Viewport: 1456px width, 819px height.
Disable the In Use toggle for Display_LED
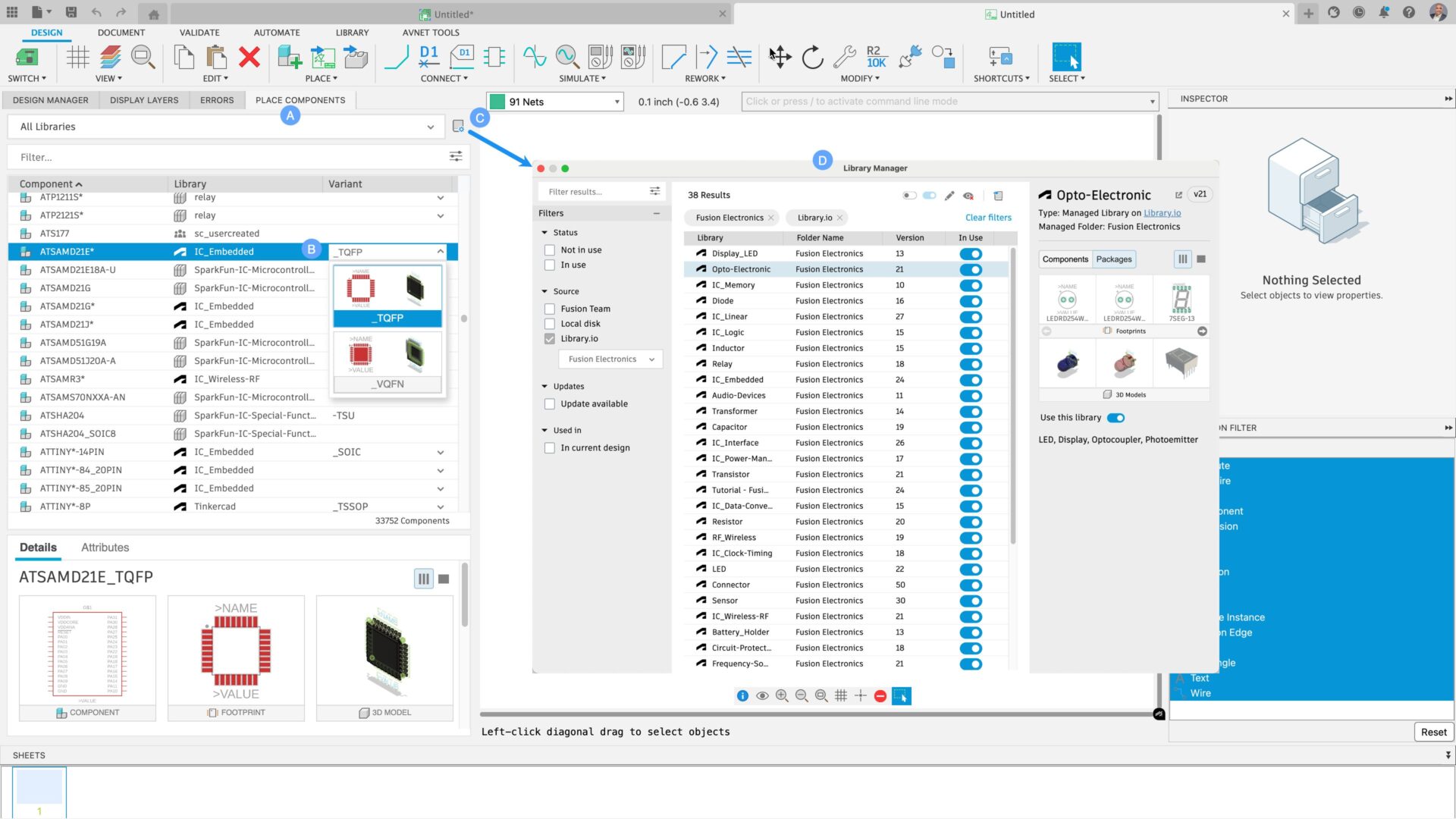coord(971,253)
